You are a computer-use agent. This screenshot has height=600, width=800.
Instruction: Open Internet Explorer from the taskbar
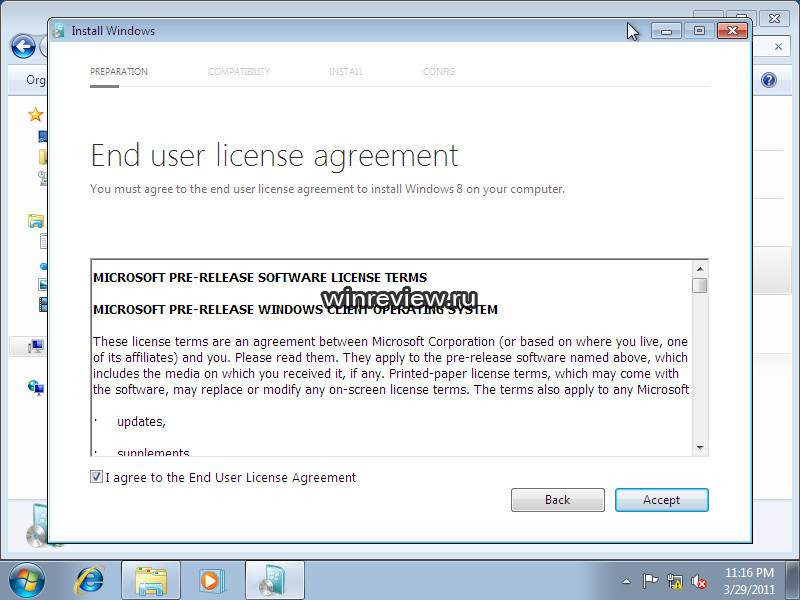[x=91, y=579]
